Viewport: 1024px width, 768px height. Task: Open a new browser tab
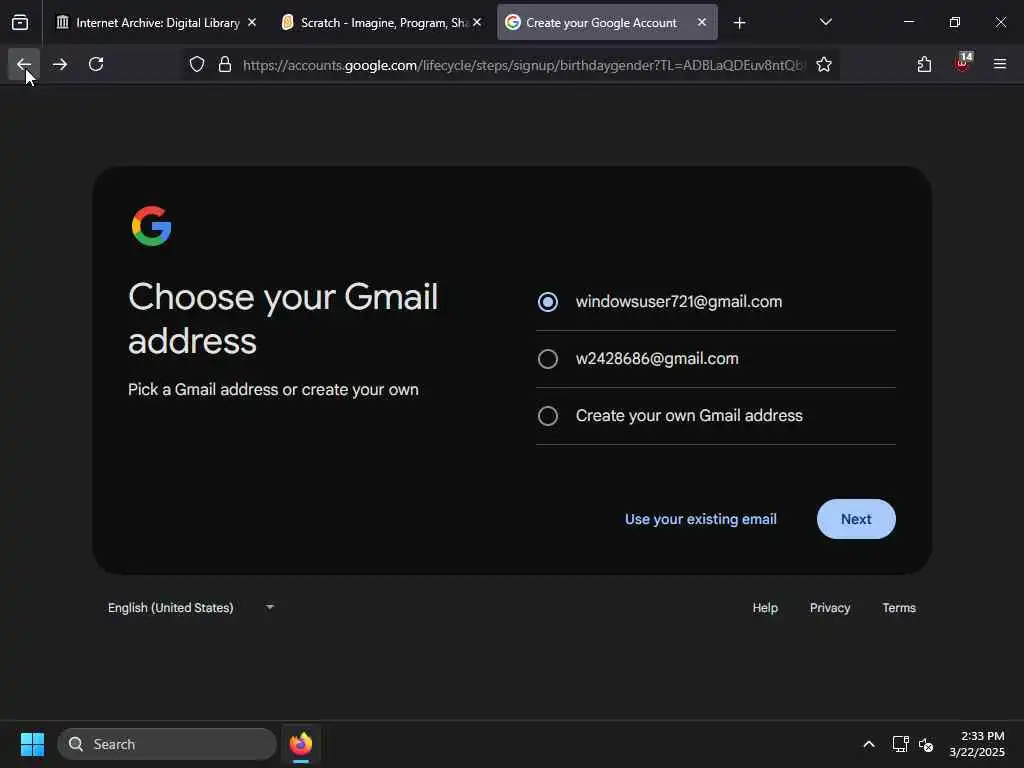pyautogui.click(x=739, y=23)
